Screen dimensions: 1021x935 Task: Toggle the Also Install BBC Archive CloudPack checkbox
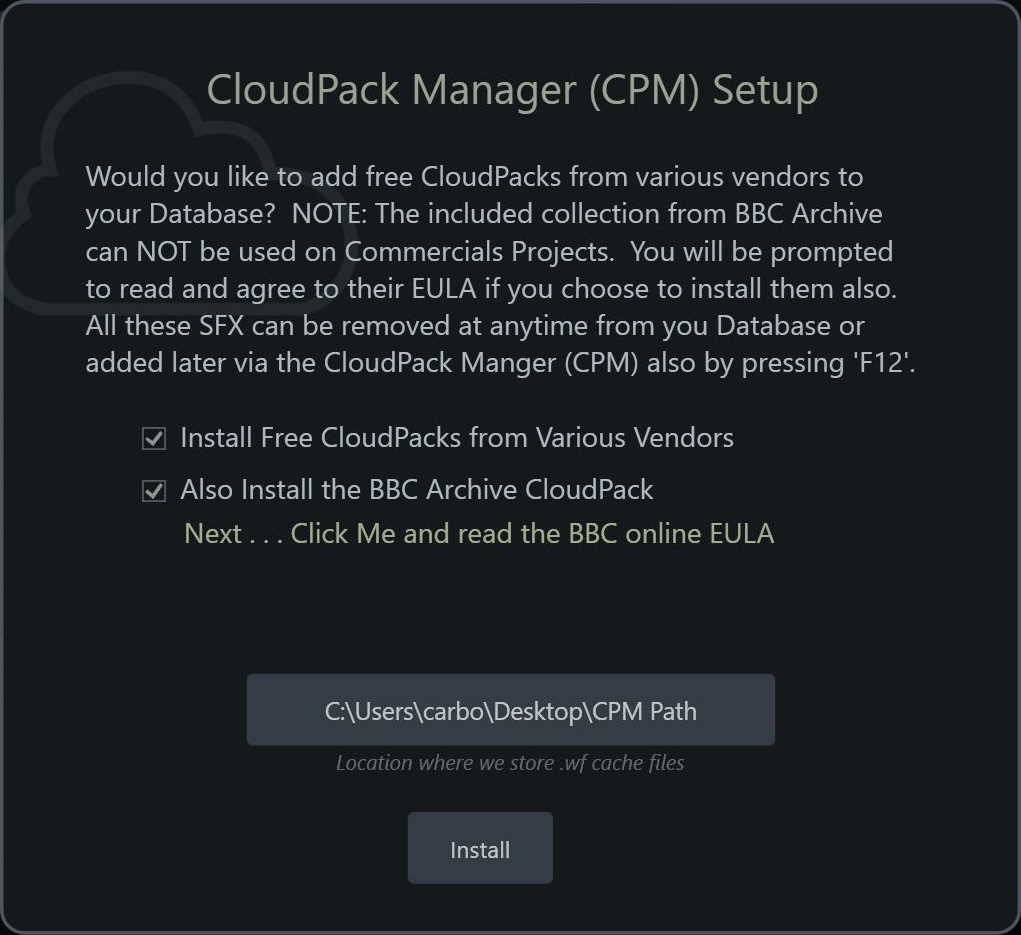(x=154, y=491)
